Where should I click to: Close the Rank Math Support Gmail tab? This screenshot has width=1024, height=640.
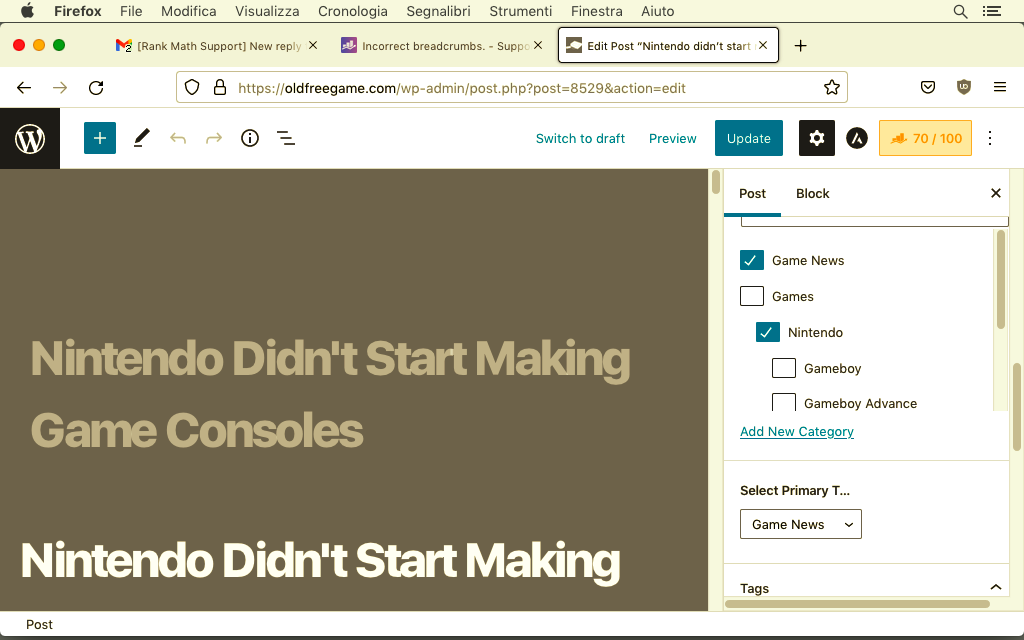click(x=313, y=46)
